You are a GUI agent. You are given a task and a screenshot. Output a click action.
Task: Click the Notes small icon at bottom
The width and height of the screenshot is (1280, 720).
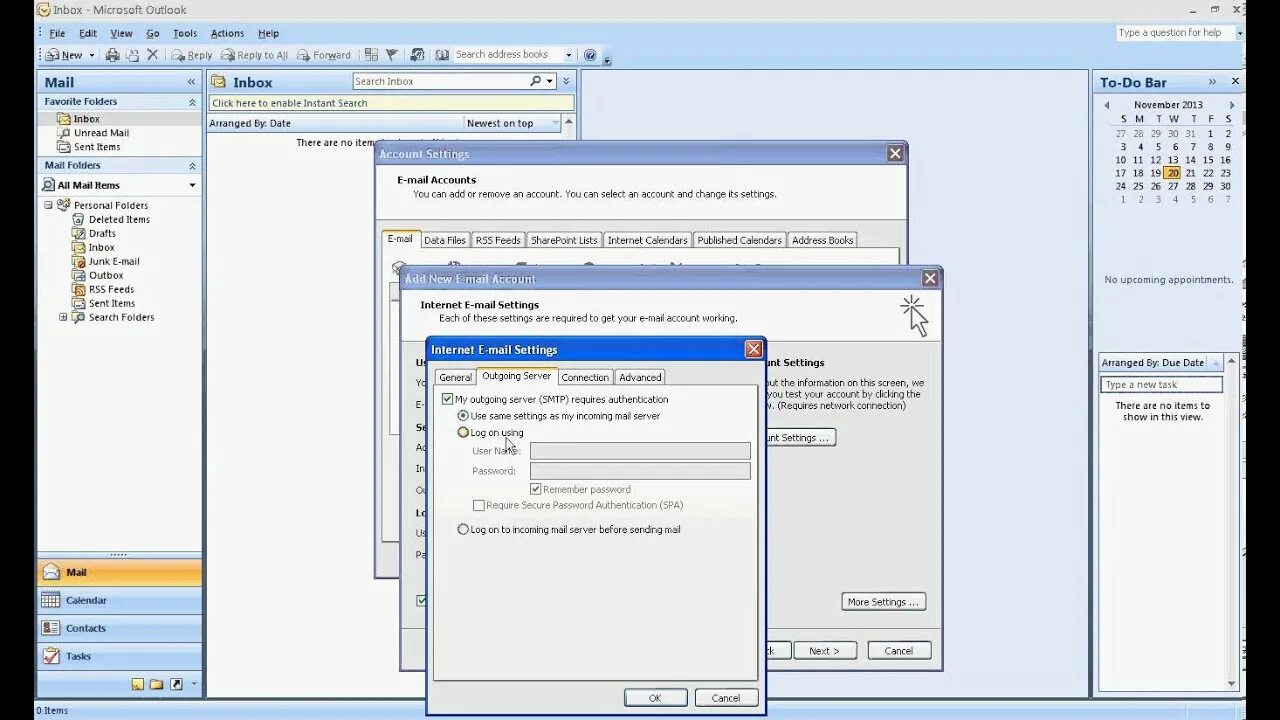(138, 685)
